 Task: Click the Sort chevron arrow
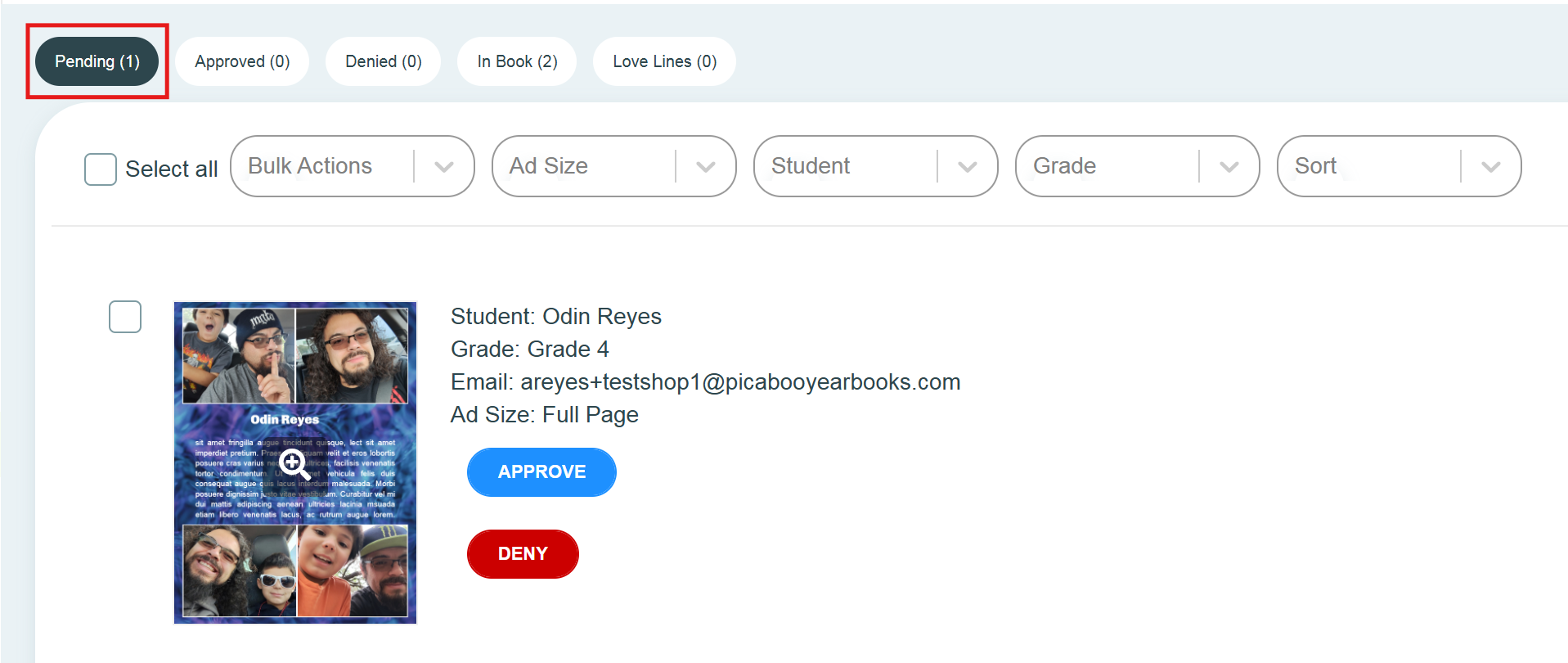point(1491,167)
